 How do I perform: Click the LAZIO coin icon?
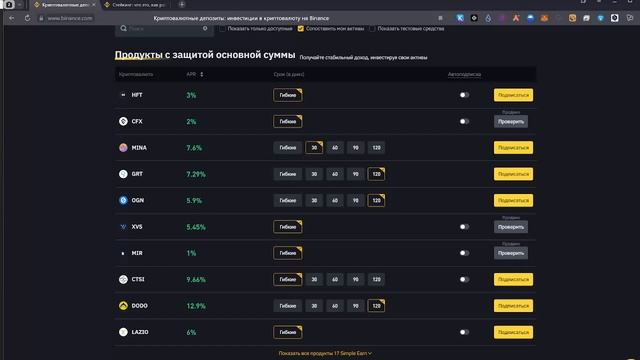pos(123,332)
